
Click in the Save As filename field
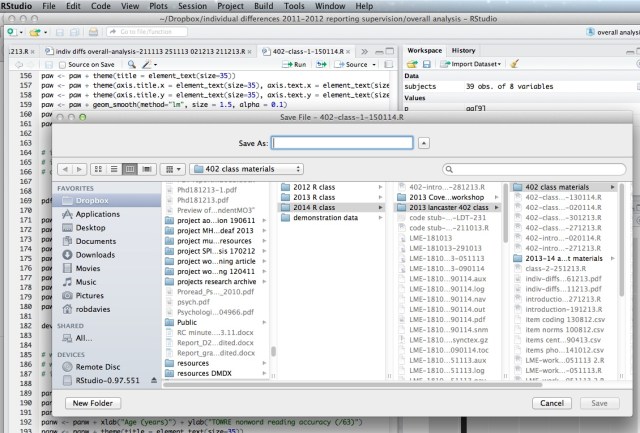(342, 143)
